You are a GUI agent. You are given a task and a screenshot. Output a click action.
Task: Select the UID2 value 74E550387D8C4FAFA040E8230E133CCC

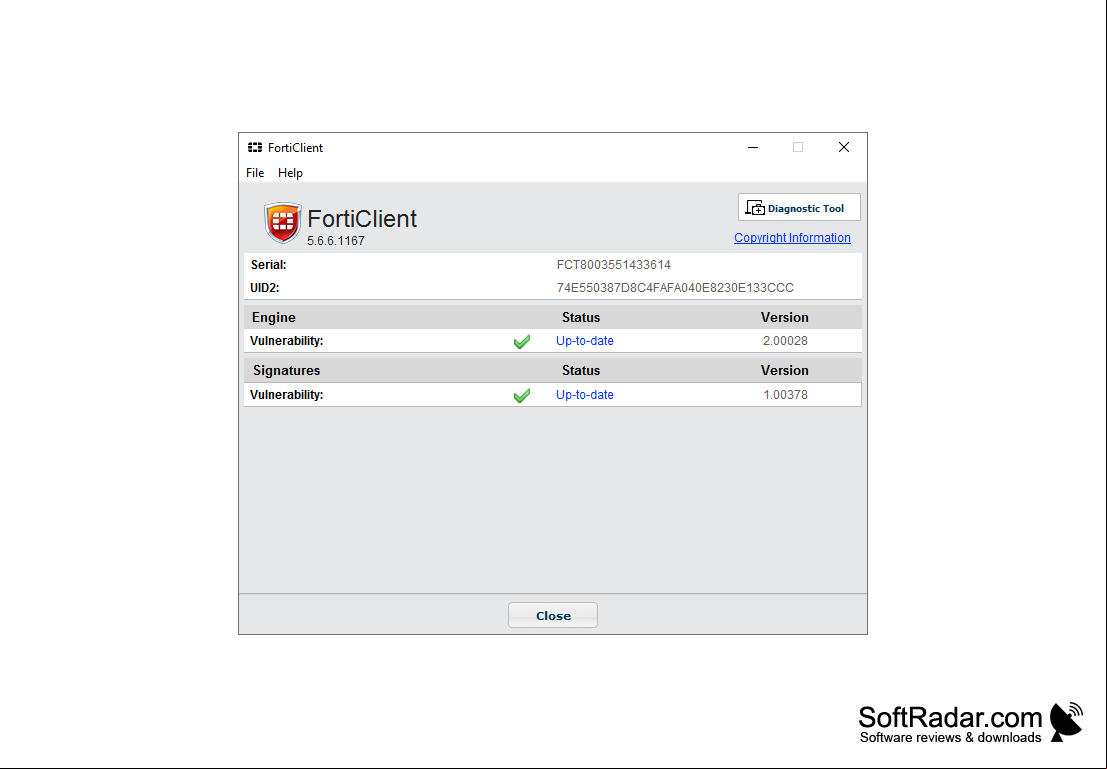(675, 288)
